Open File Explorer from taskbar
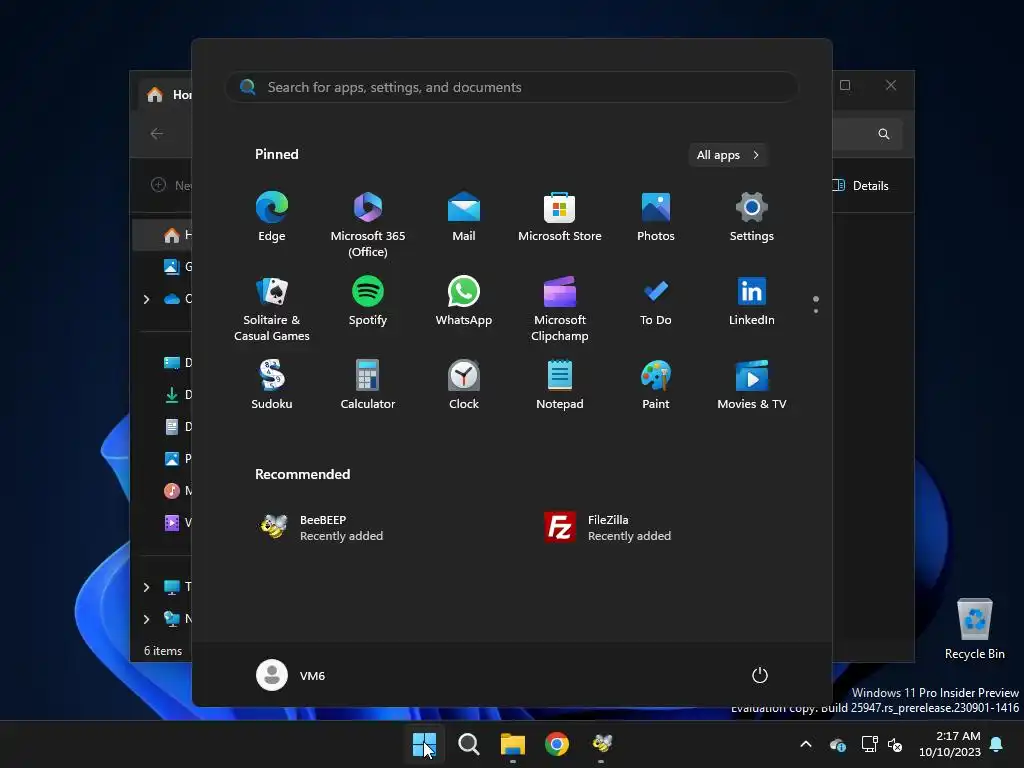The image size is (1024, 768). (x=513, y=744)
